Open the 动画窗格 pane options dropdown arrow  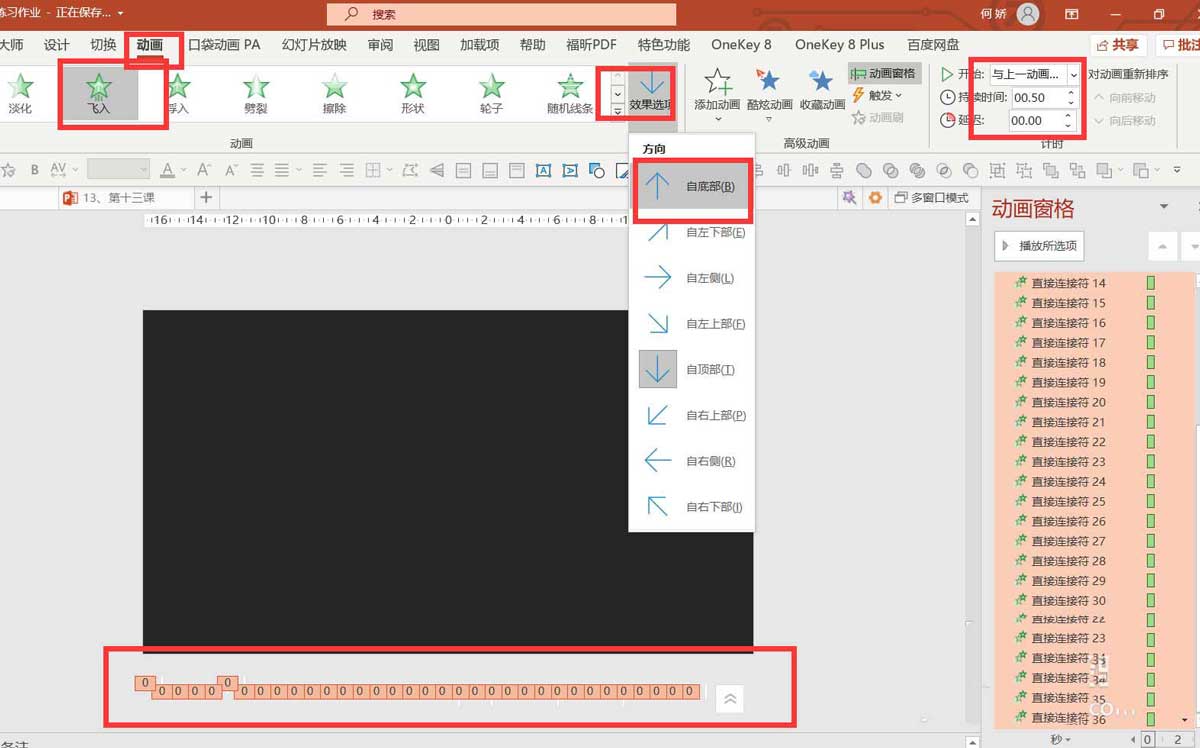coord(1164,207)
